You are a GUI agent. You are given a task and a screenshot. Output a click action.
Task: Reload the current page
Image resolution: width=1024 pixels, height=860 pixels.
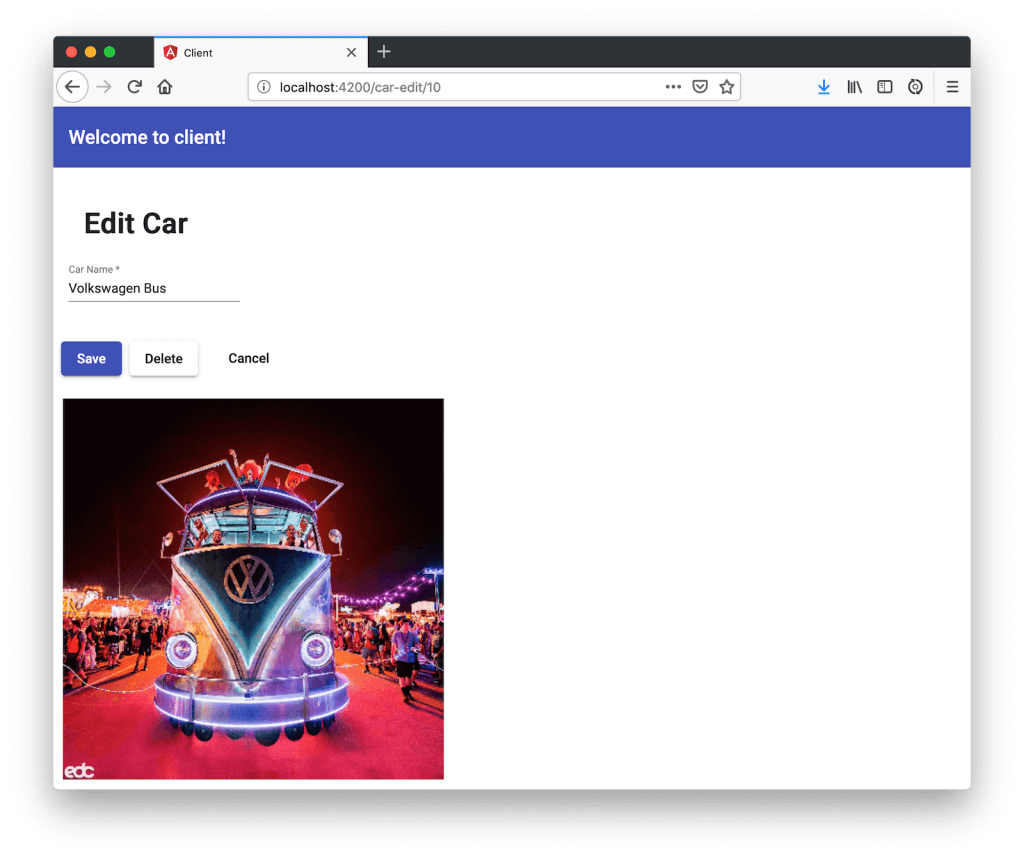[x=135, y=87]
